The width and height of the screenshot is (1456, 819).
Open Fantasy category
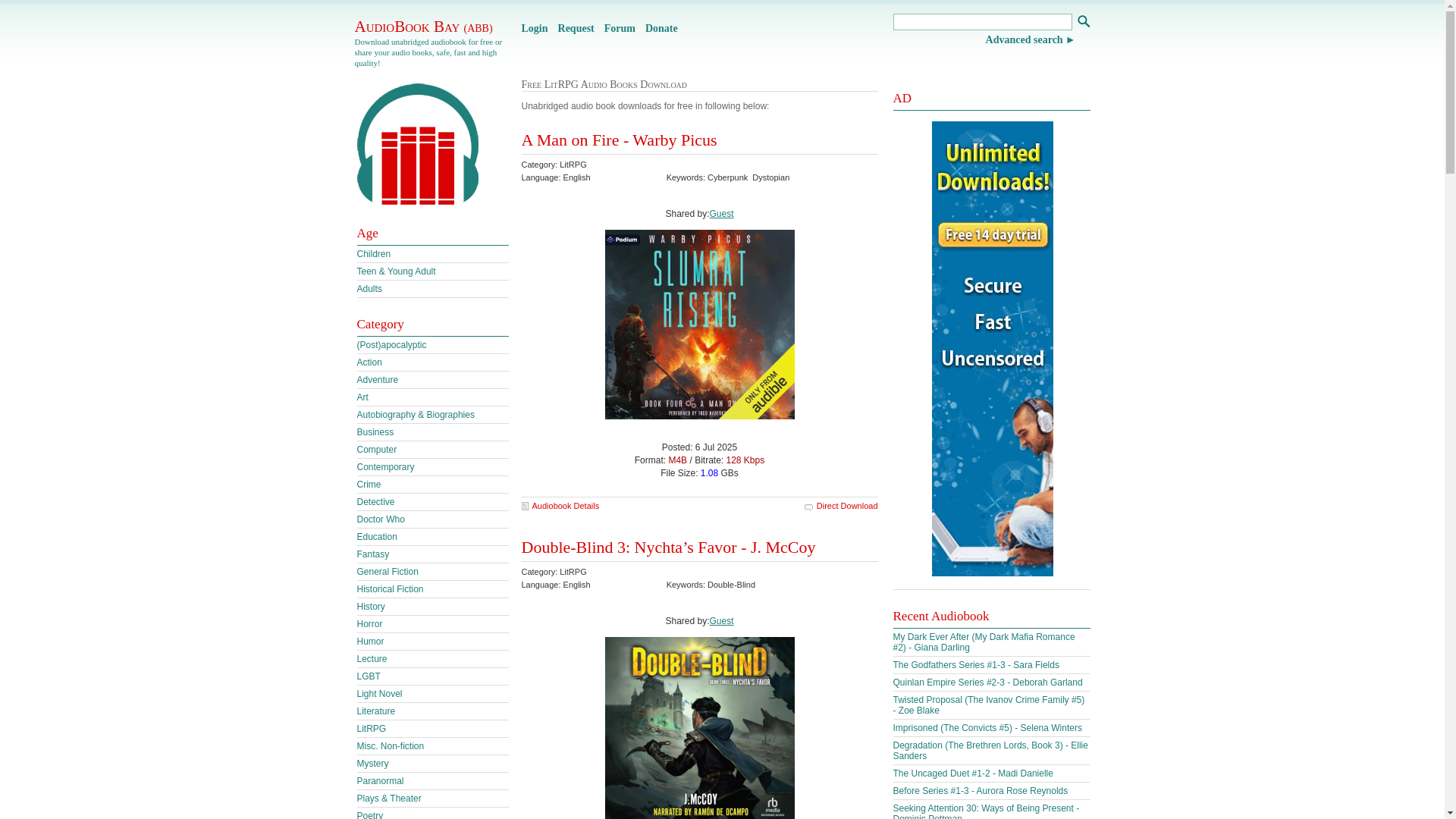pos(372,554)
